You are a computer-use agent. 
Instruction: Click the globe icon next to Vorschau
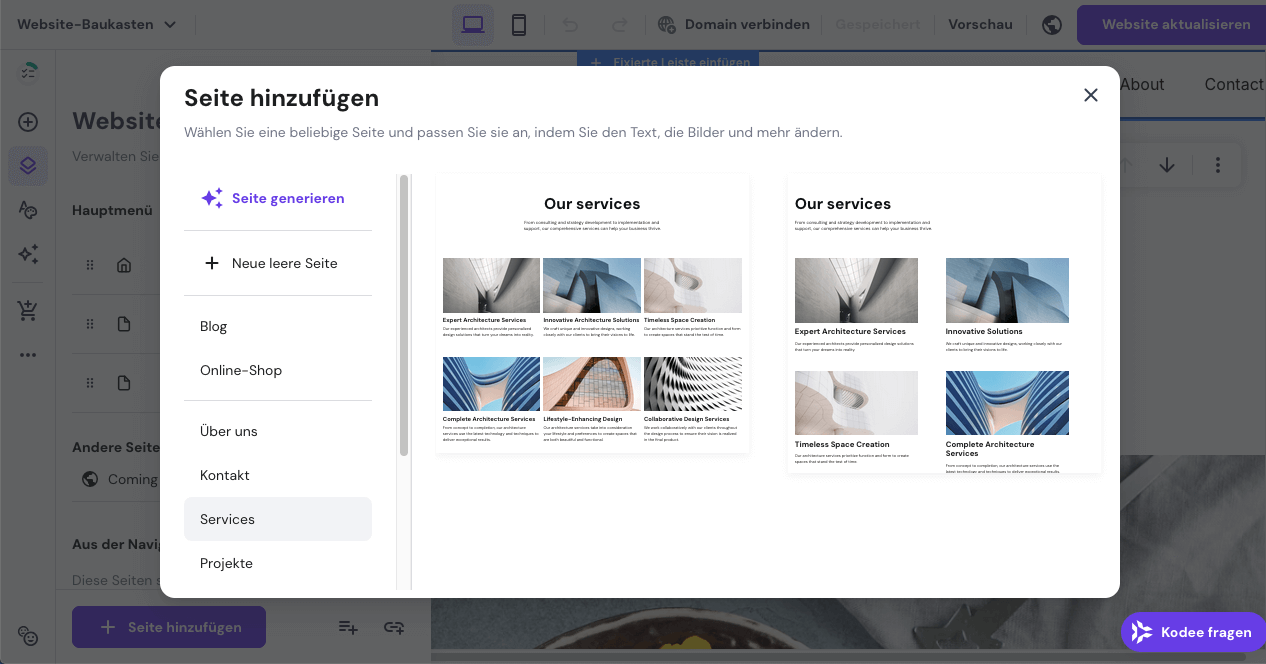[1051, 24]
